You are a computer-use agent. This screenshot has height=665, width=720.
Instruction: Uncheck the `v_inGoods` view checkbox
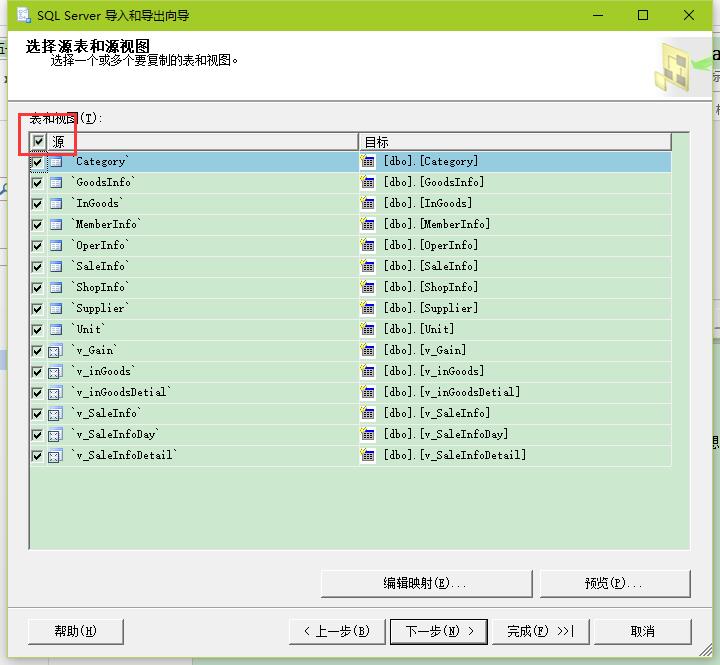pyautogui.click(x=37, y=372)
